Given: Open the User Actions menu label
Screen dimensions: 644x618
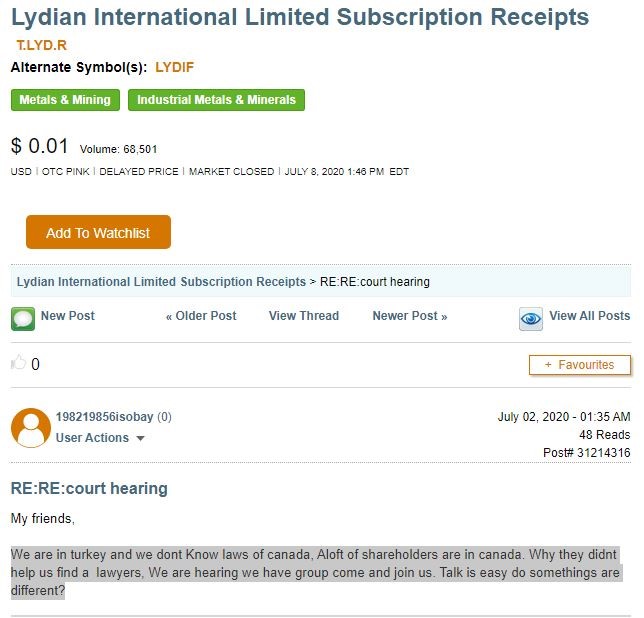Looking at the screenshot, I should tap(92, 438).
